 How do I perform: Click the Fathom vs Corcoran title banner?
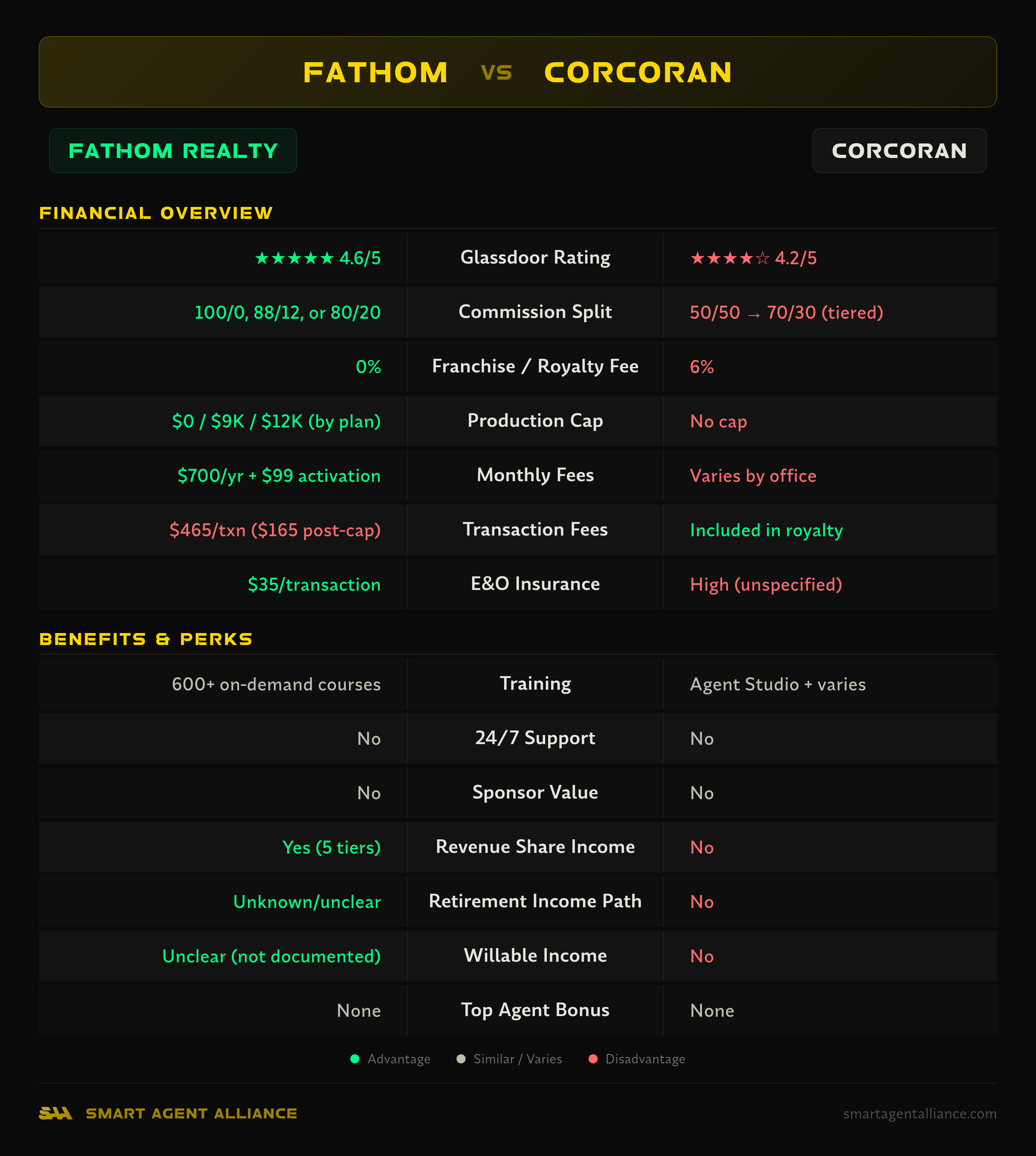pos(517,72)
